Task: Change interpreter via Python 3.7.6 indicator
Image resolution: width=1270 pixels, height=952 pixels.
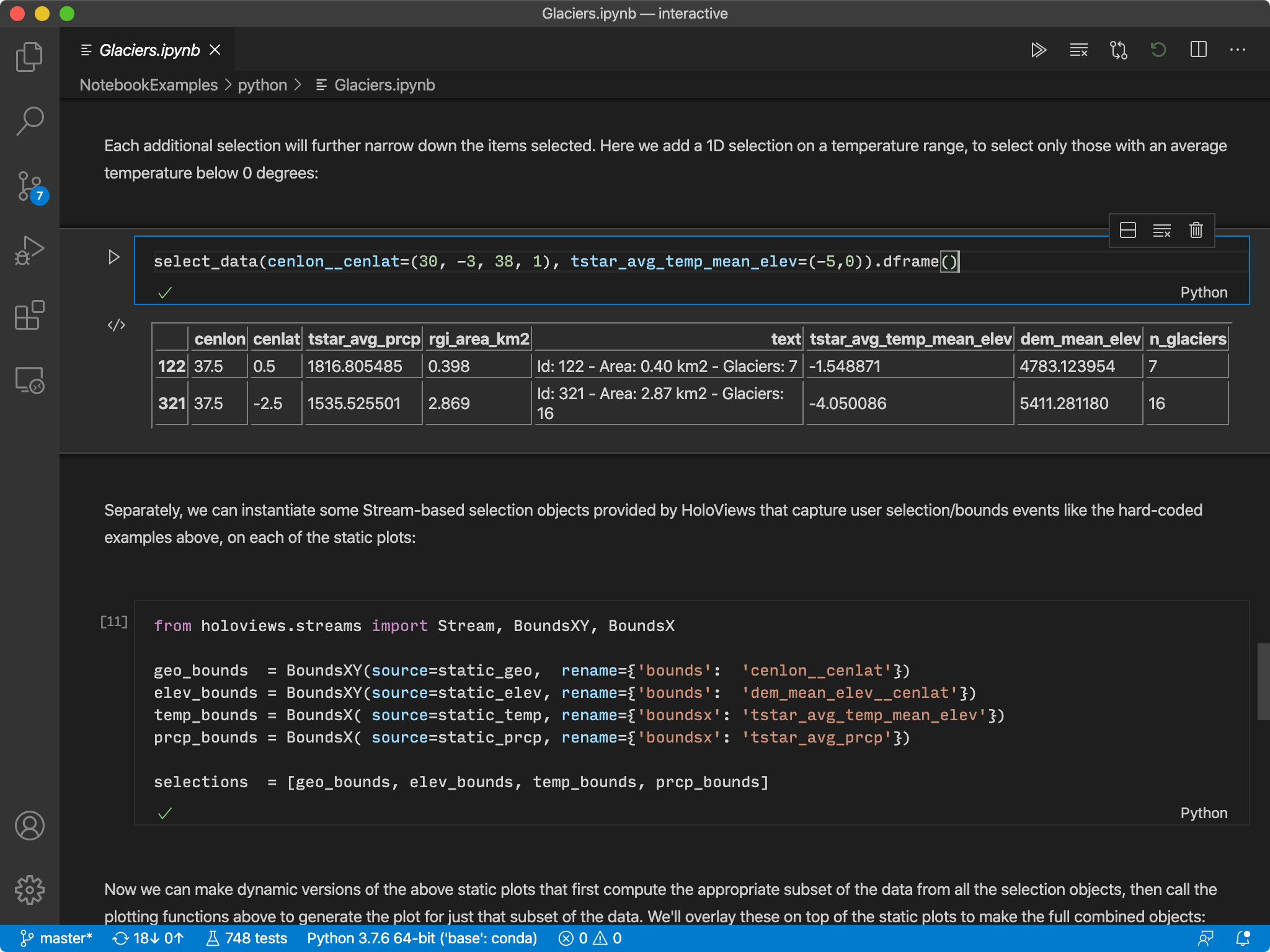Action: 422,938
